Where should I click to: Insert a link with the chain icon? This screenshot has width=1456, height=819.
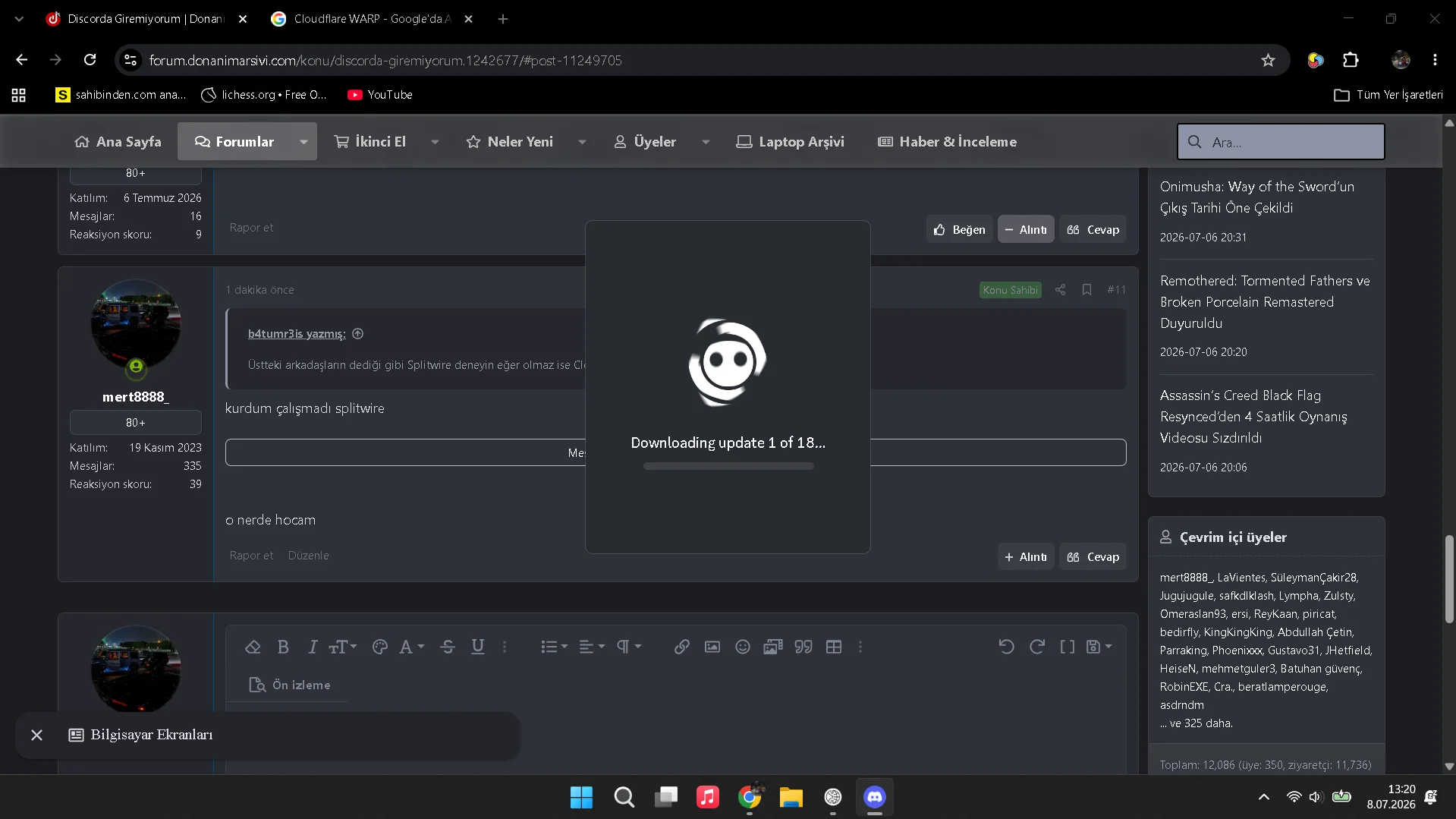[x=681, y=647]
